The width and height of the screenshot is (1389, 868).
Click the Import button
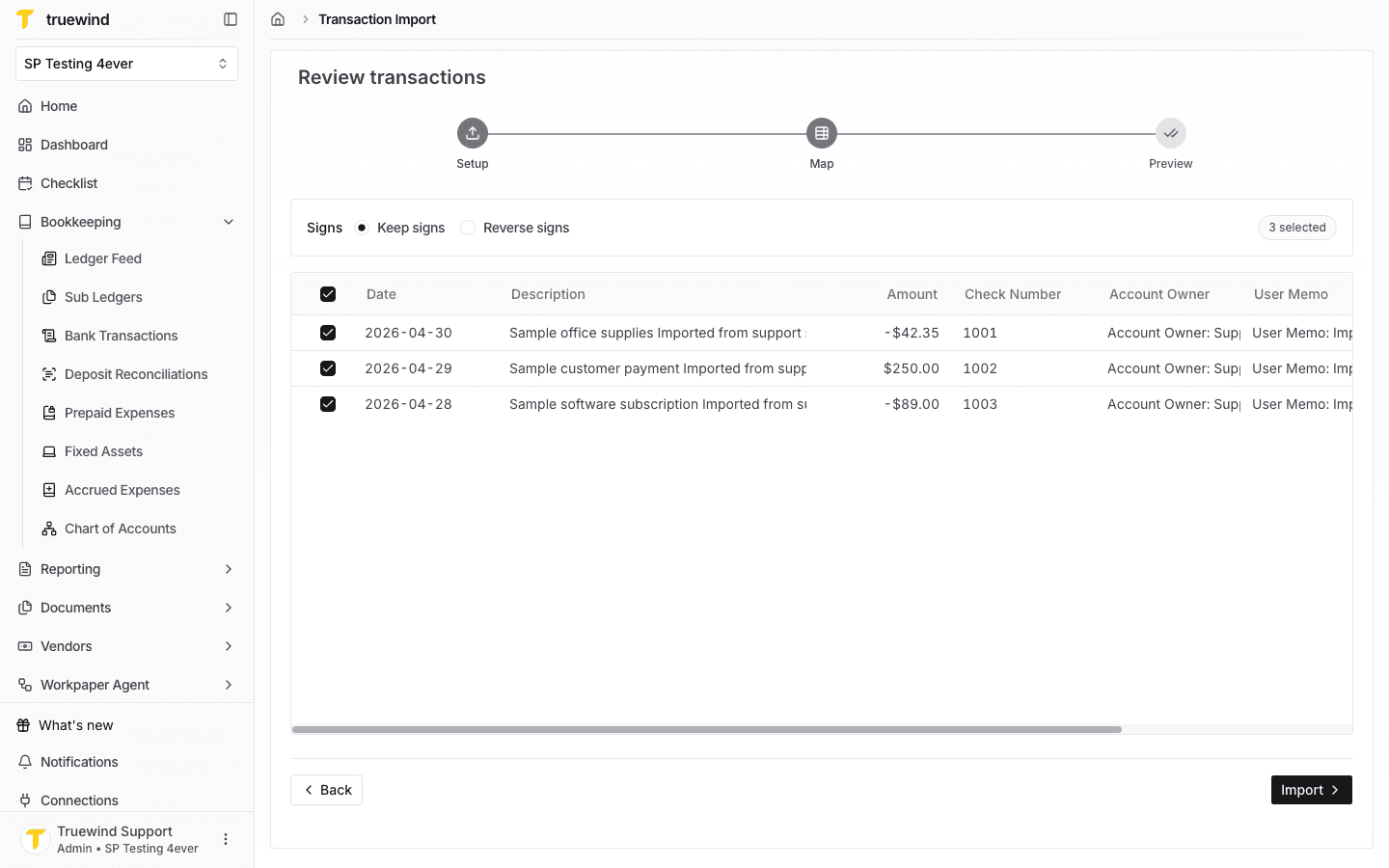click(x=1311, y=790)
